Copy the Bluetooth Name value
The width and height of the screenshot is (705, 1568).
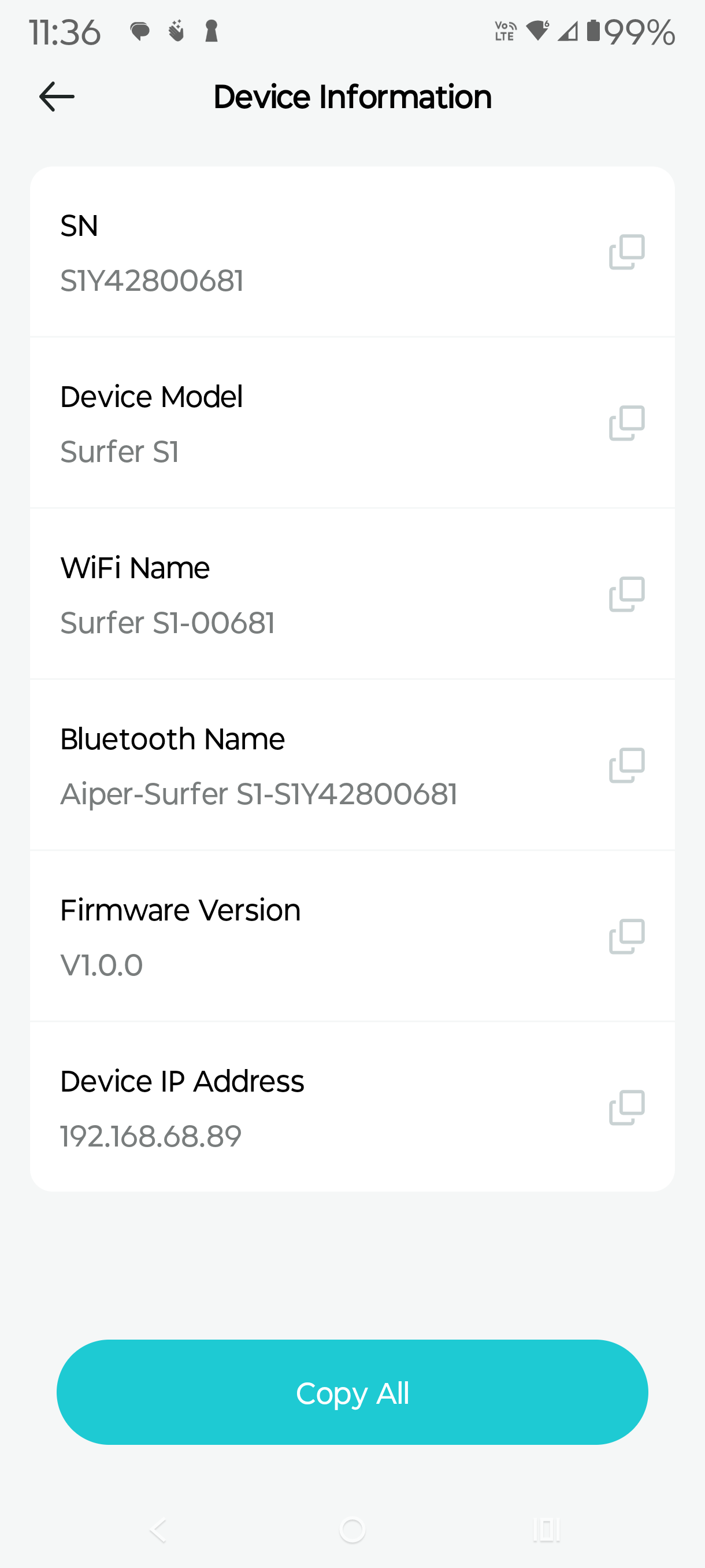click(626, 765)
